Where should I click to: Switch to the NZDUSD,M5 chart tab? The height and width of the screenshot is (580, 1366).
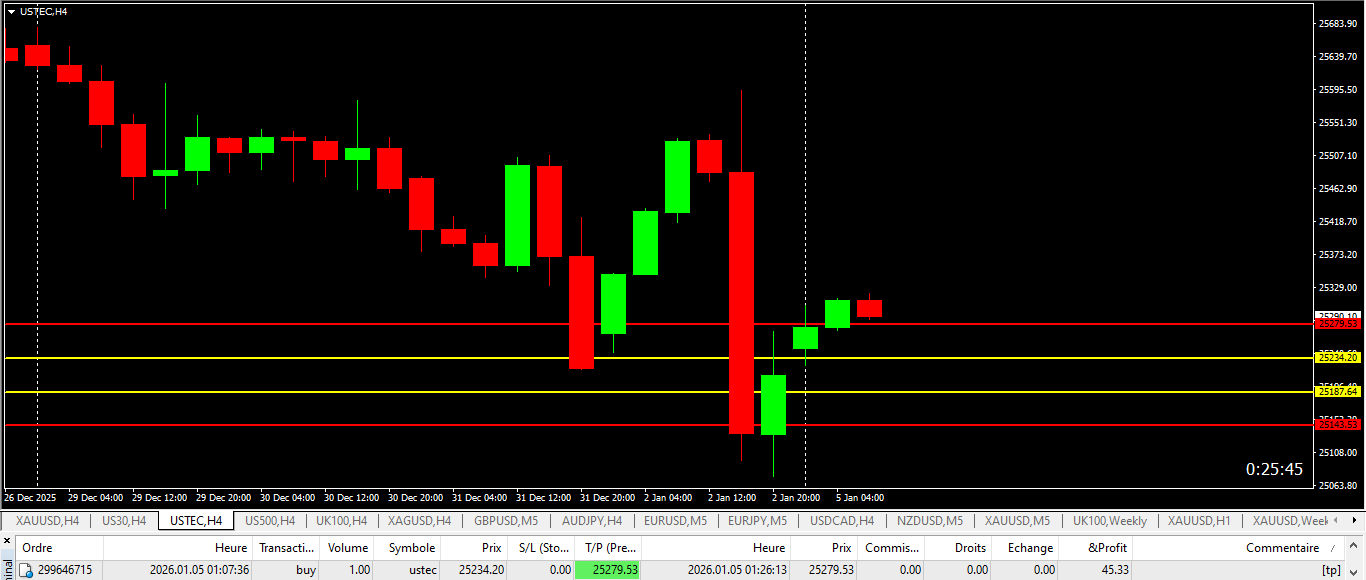pyautogui.click(x=930, y=520)
